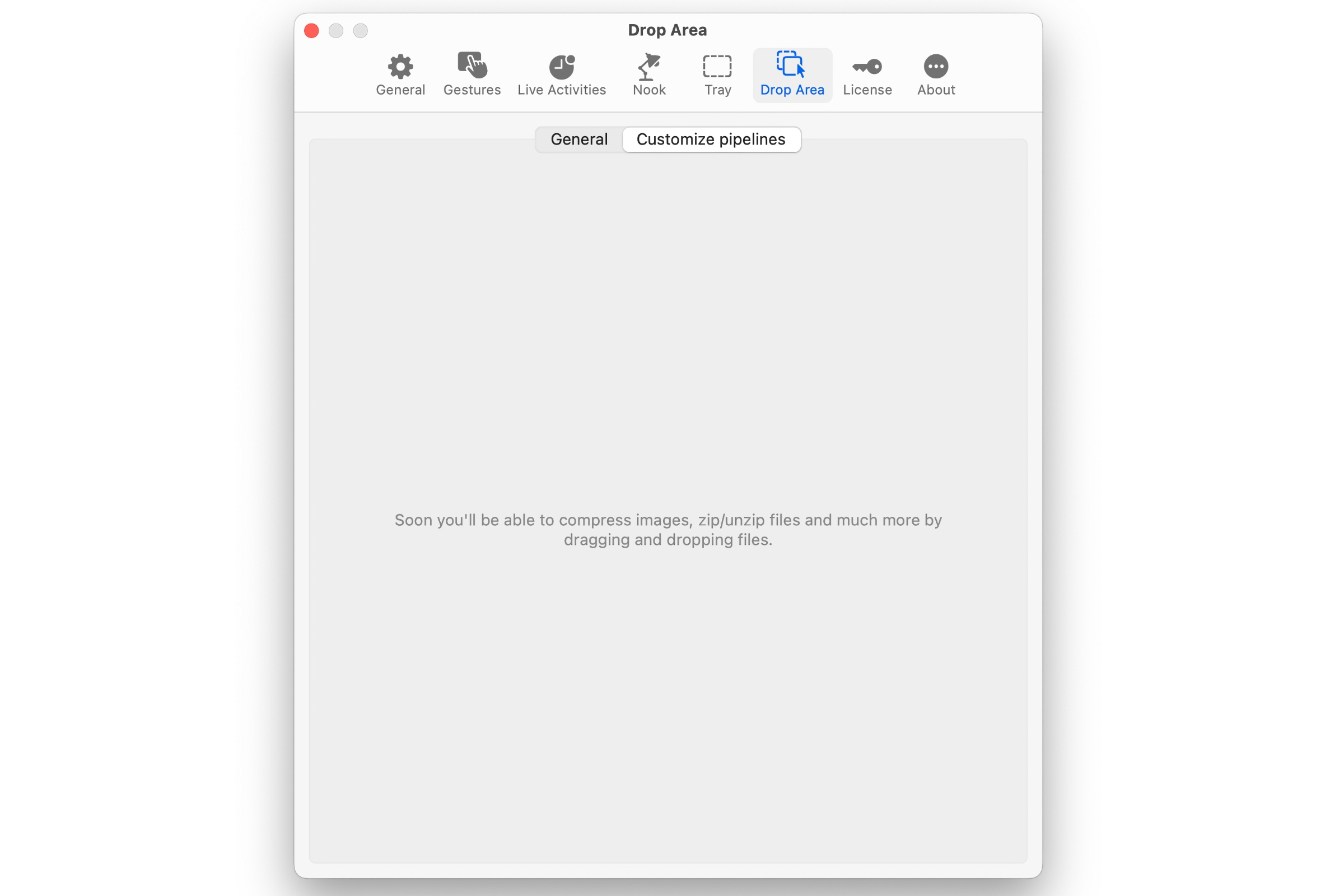Click the 'License' toolbar label text

(x=867, y=90)
